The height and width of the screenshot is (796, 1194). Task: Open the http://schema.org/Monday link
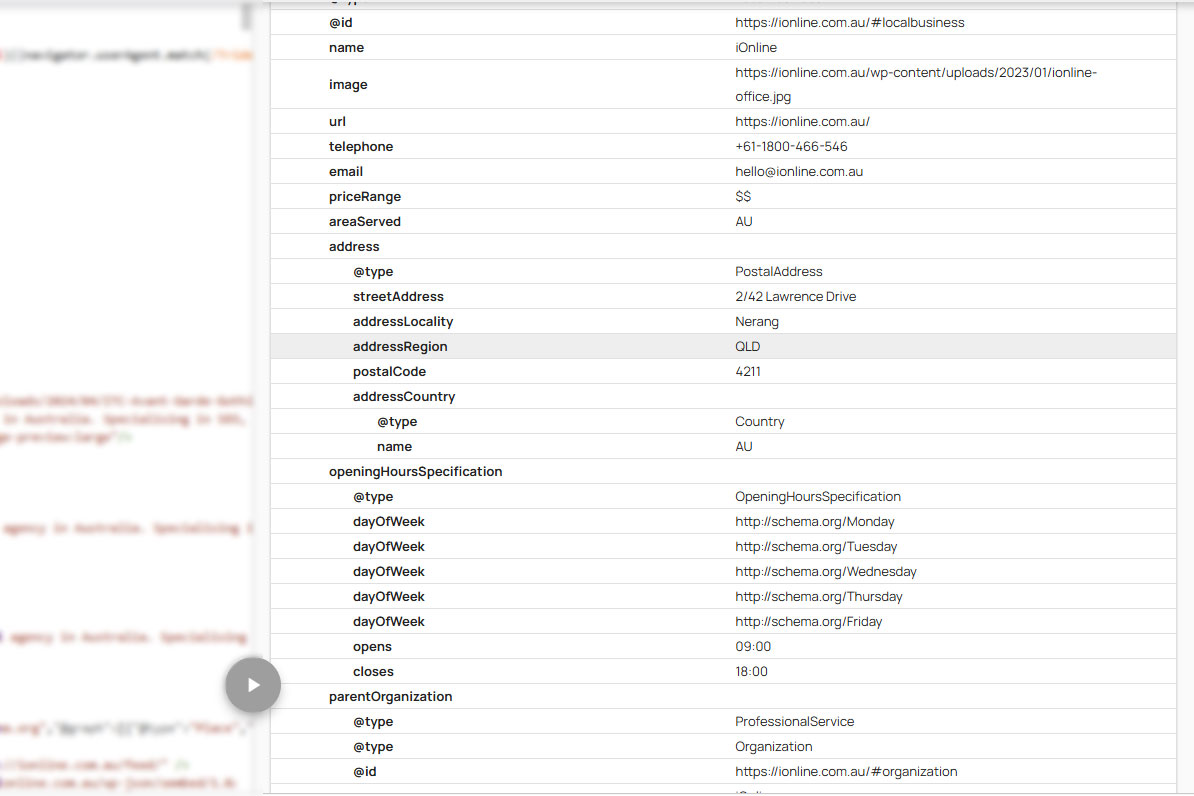815,522
